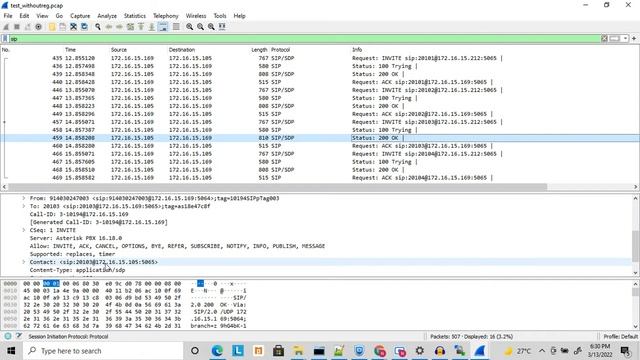Open the Edit menu
The width and height of the screenshot is (640, 360).
pyautogui.click(x=24, y=16)
